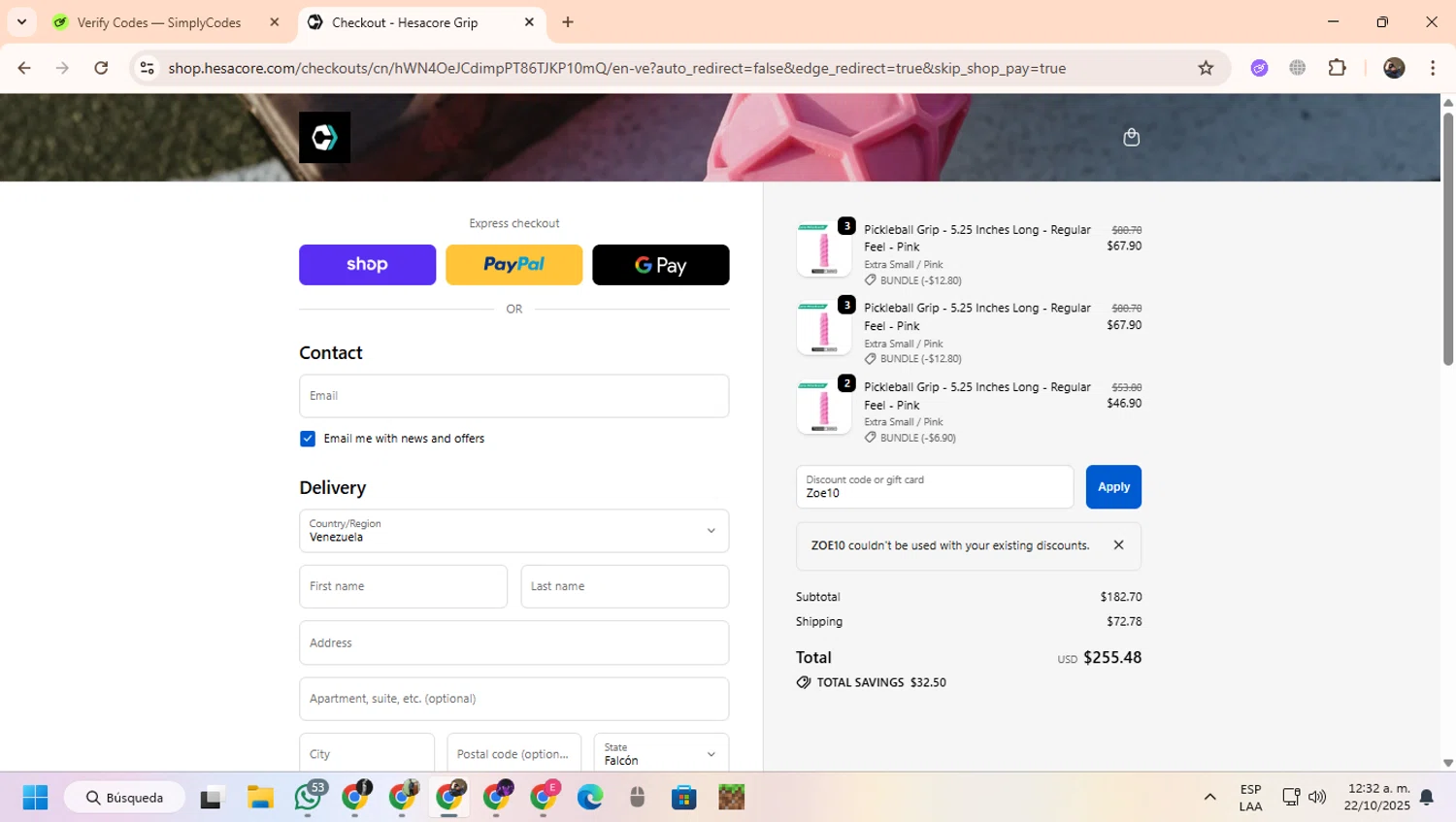1456x822 pixels.
Task: Close the Checkout Hesacore Grip tab
Action: (529, 22)
